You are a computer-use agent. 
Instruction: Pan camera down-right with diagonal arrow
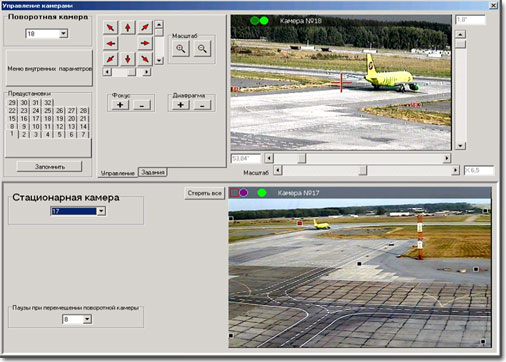[145, 59]
